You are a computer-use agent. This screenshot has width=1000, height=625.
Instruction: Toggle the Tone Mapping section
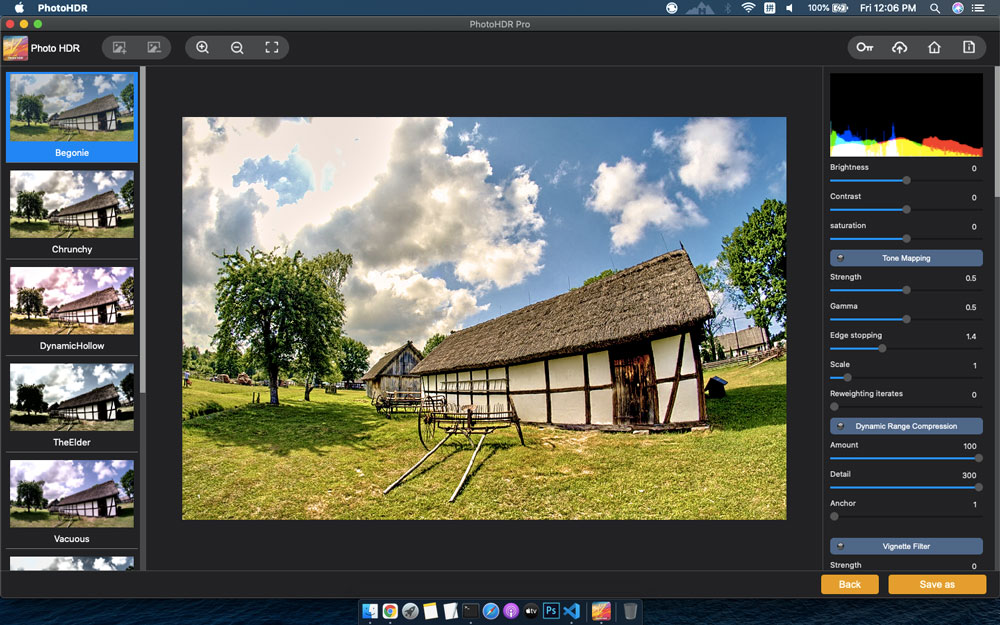pos(906,258)
